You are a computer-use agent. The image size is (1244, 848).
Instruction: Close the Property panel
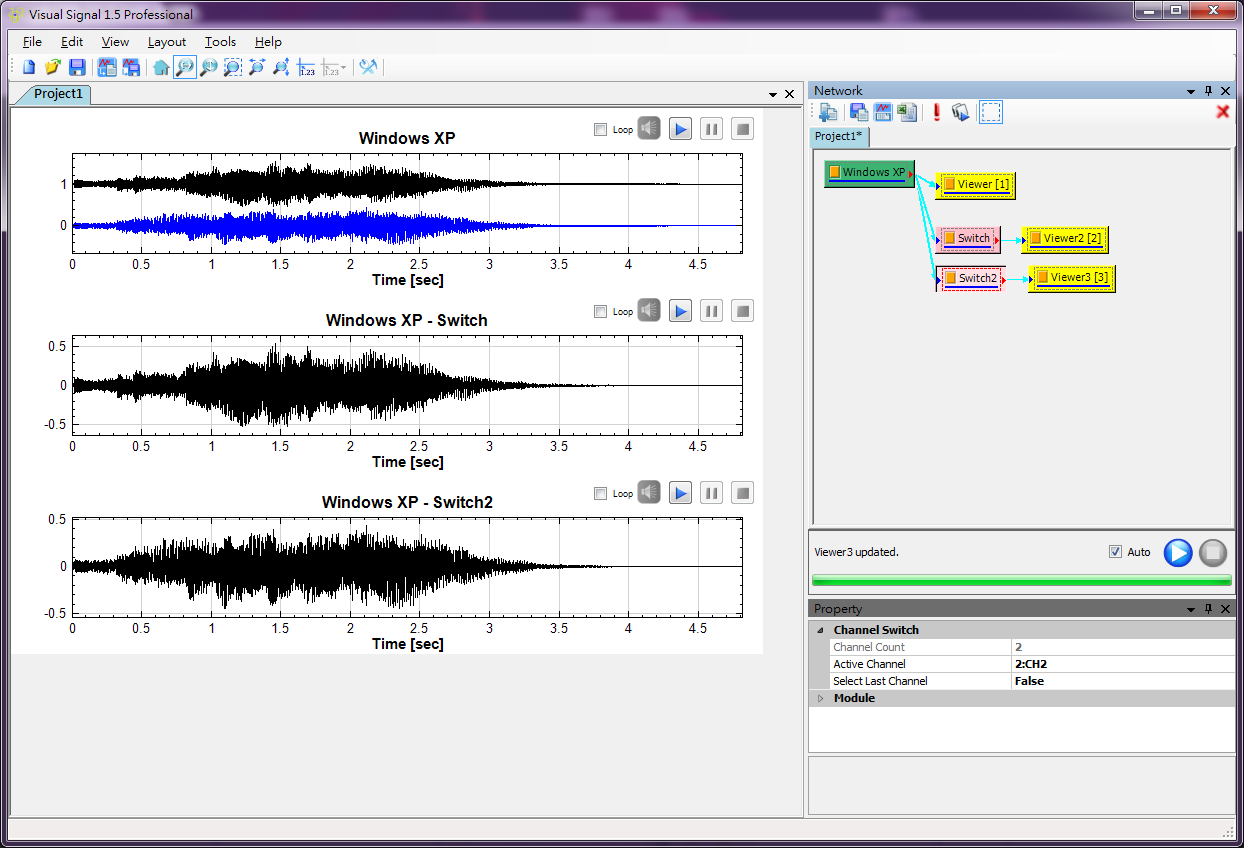(1225, 609)
